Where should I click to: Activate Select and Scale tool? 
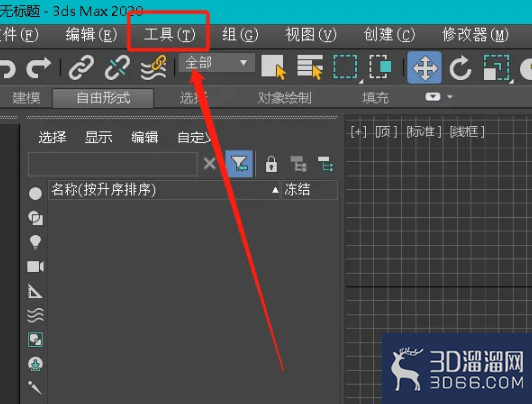[496, 68]
